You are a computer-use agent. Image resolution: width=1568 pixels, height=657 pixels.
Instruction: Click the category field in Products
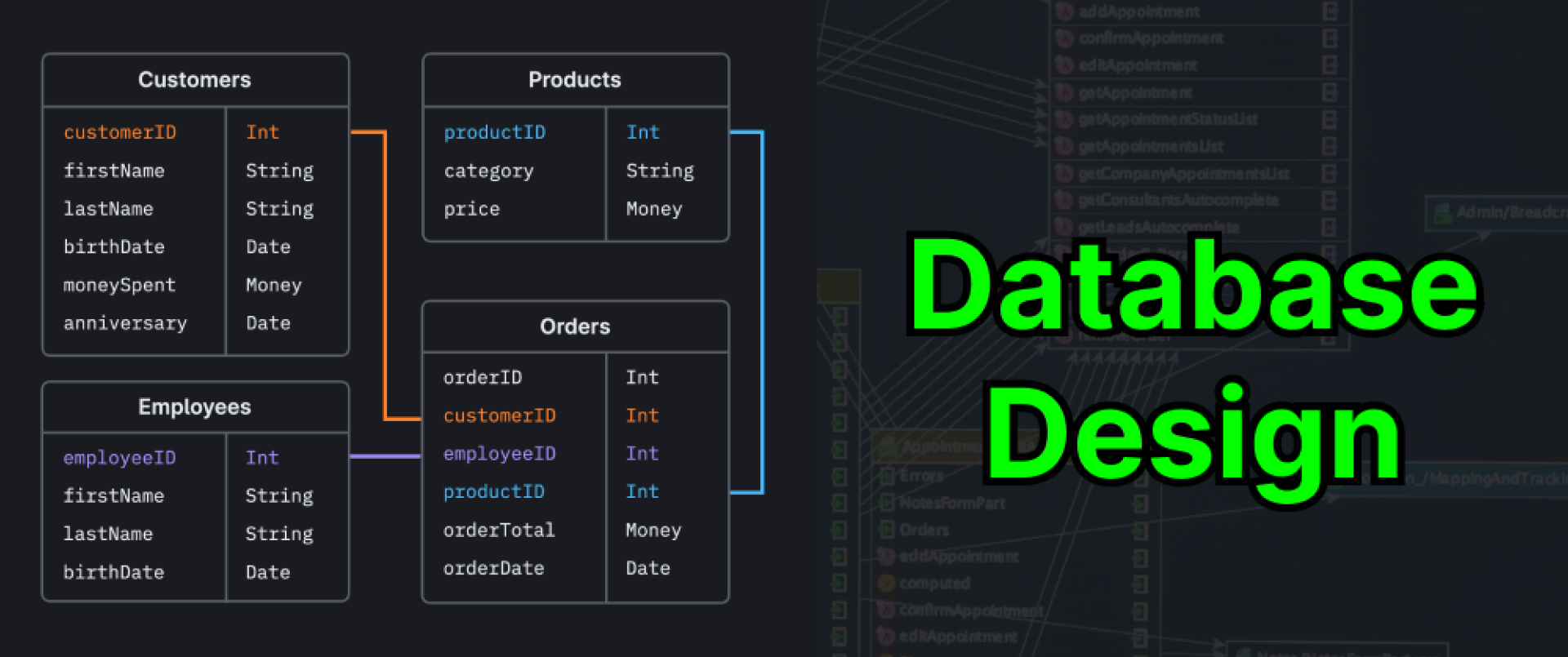488,171
